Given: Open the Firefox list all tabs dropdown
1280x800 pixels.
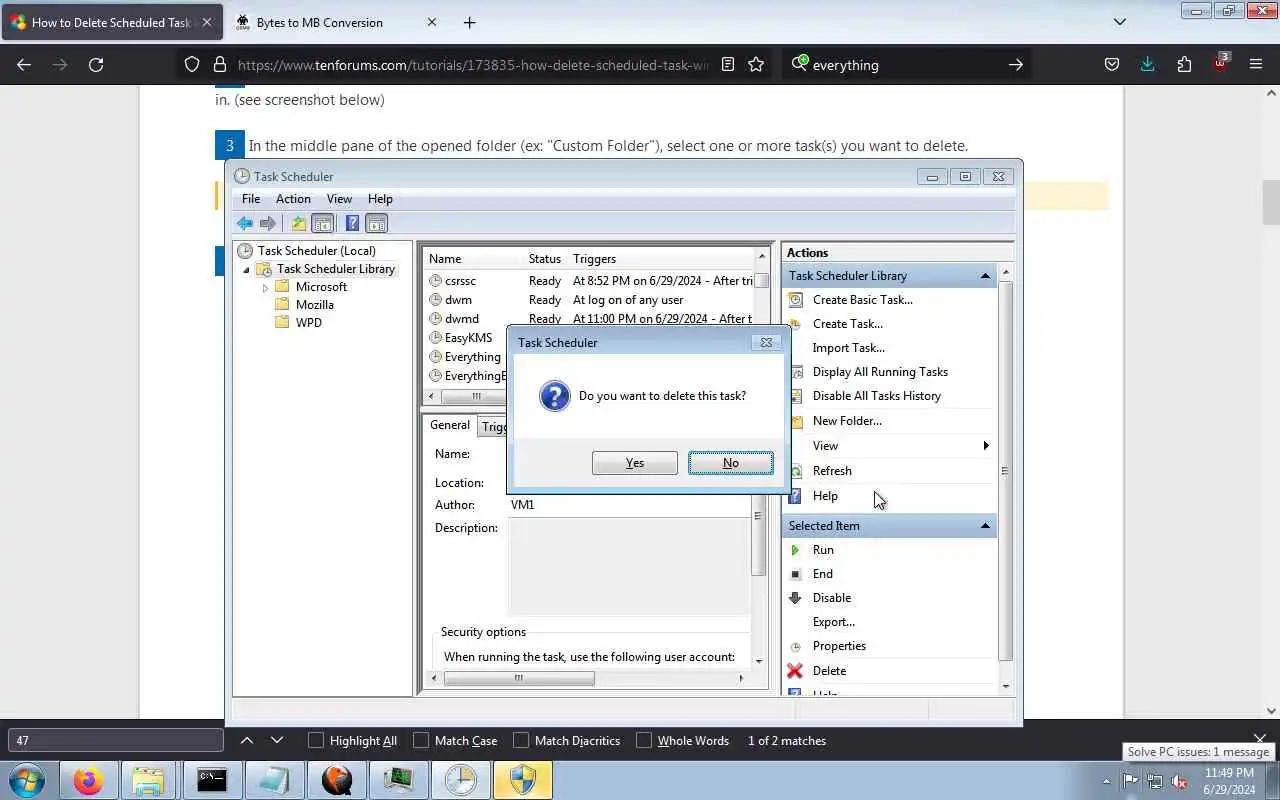Looking at the screenshot, I should (x=1120, y=21).
